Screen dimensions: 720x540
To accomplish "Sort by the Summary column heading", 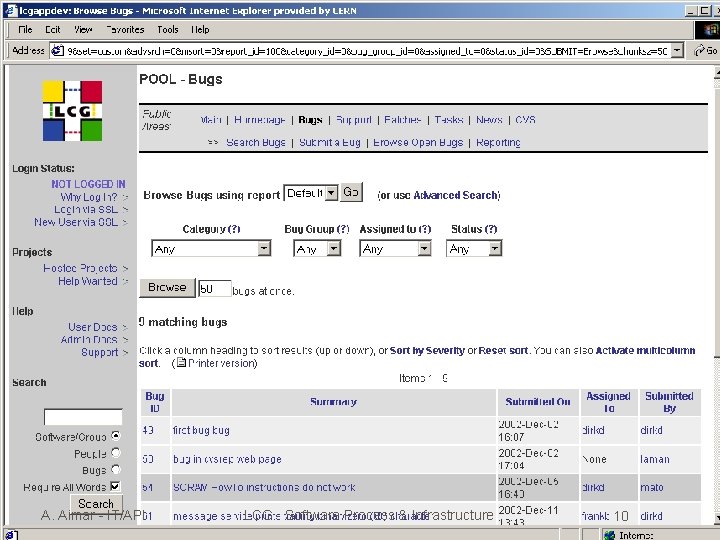I will (333, 402).
